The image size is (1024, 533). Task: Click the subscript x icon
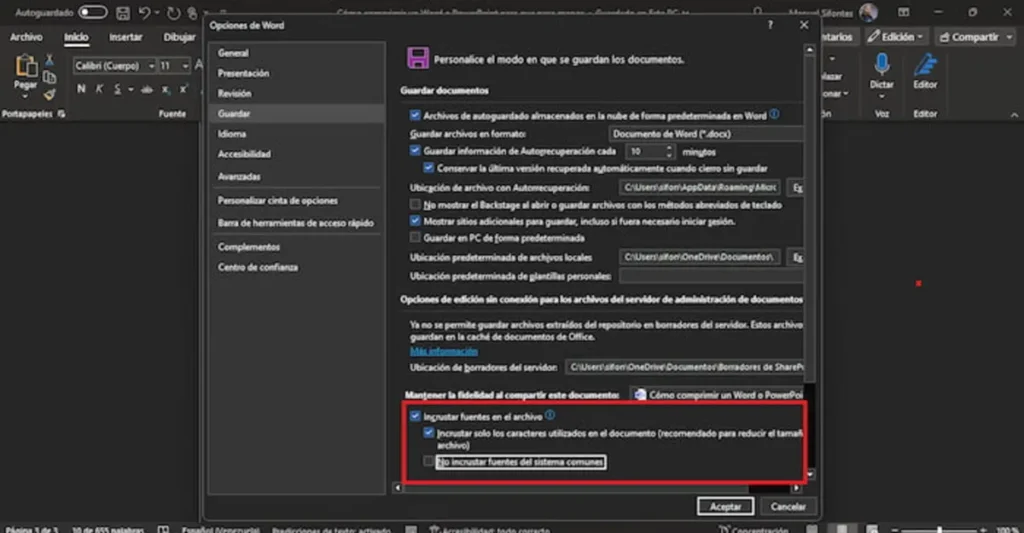[166, 89]
